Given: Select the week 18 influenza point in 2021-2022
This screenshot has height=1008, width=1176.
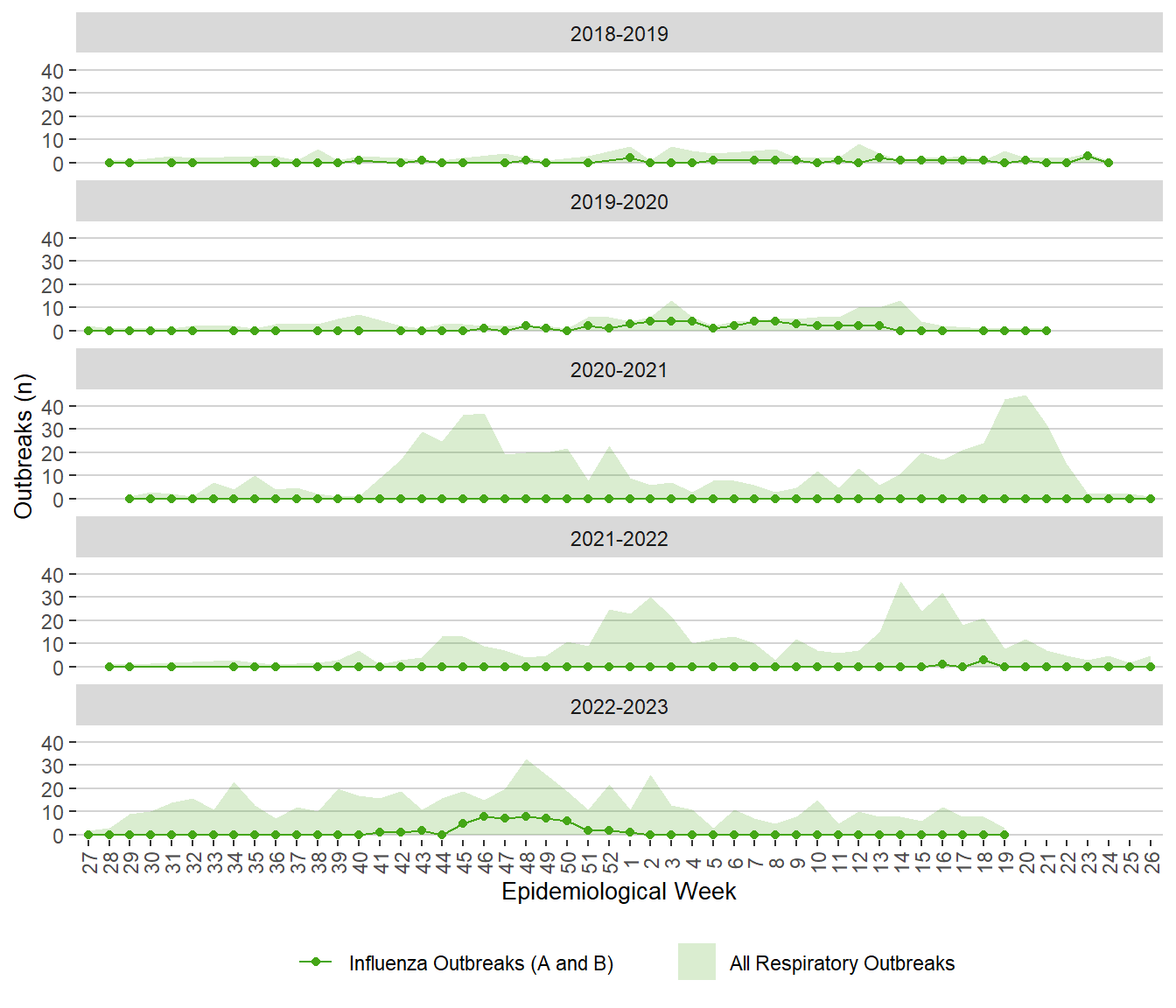Looking at the screenshot, I should [x=983, y=660].
